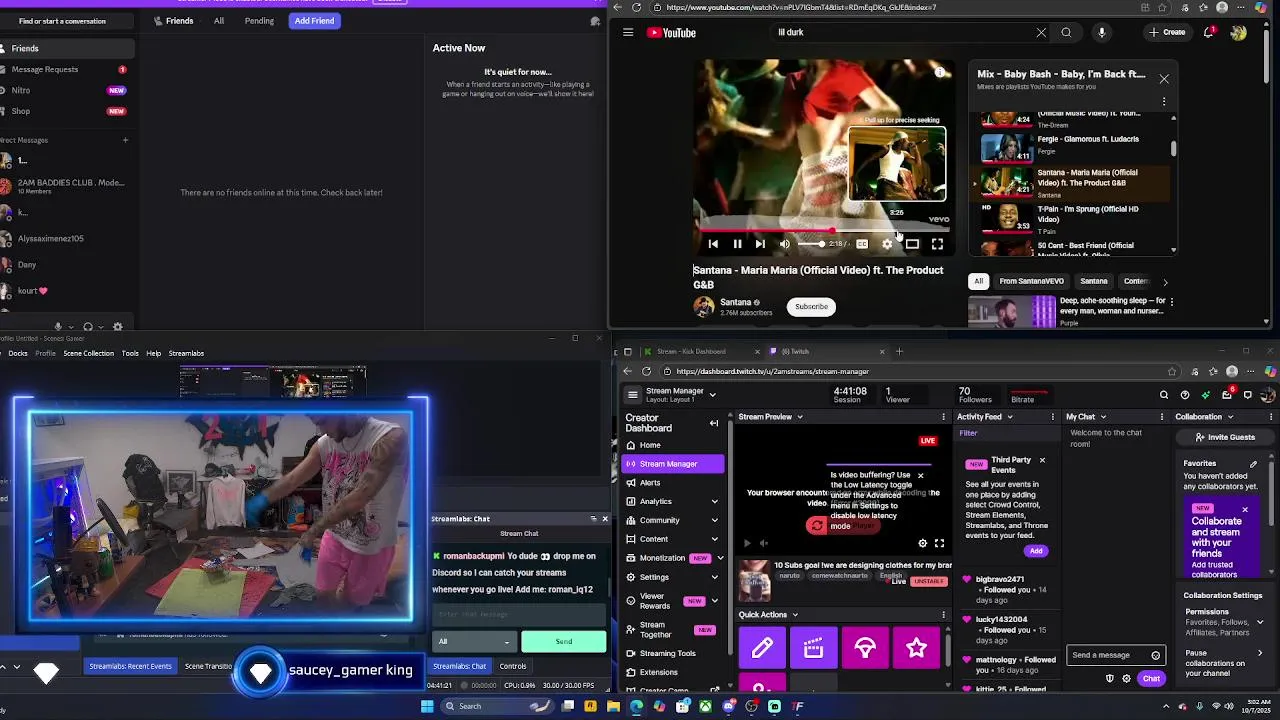Switch to the Controls dock tab
Viewport: 1280px width, 720px height.
pyautogui.click(x=513, y=666)
